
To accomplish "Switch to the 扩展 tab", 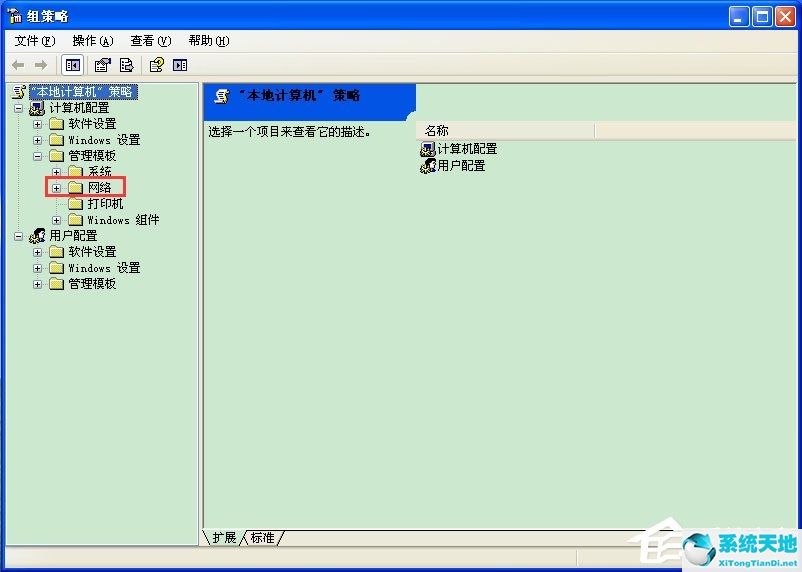I will pyautogui.click(x=224, y=538).
